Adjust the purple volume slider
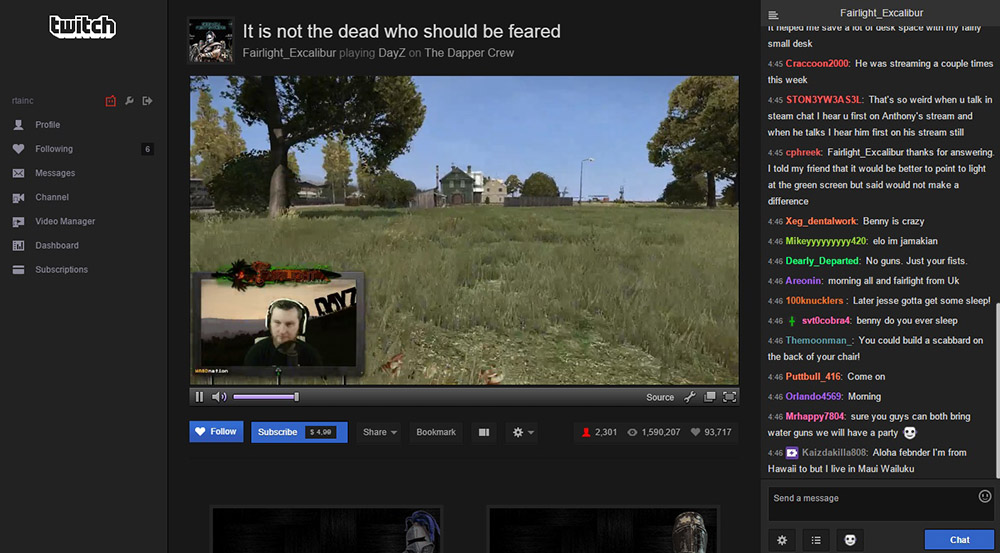This screenshot has height=553, width=1000. pos(265,397)
